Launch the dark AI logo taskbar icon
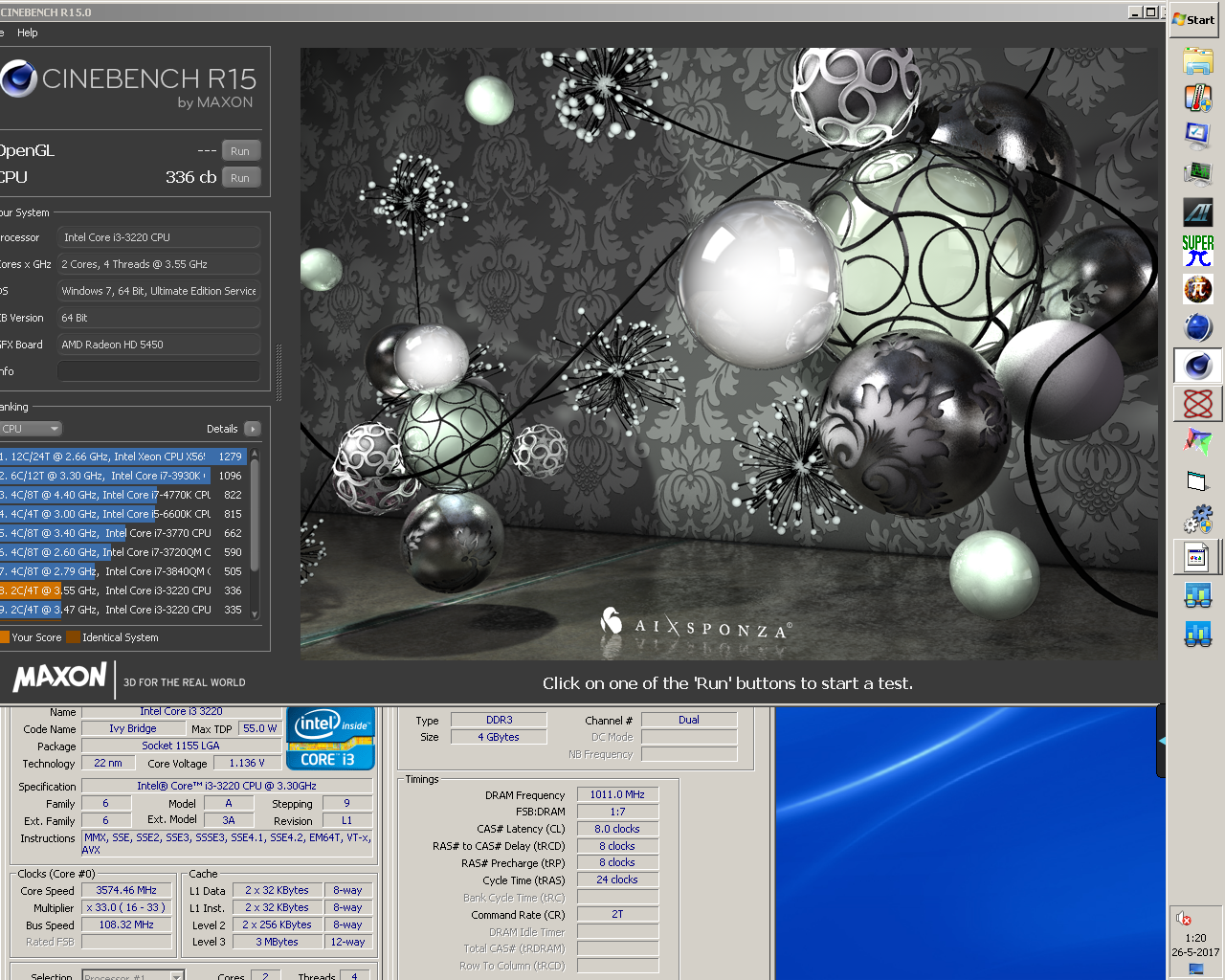This screenshot has width=1225, height=980. pyautogui.click(x=1197, y=212)
